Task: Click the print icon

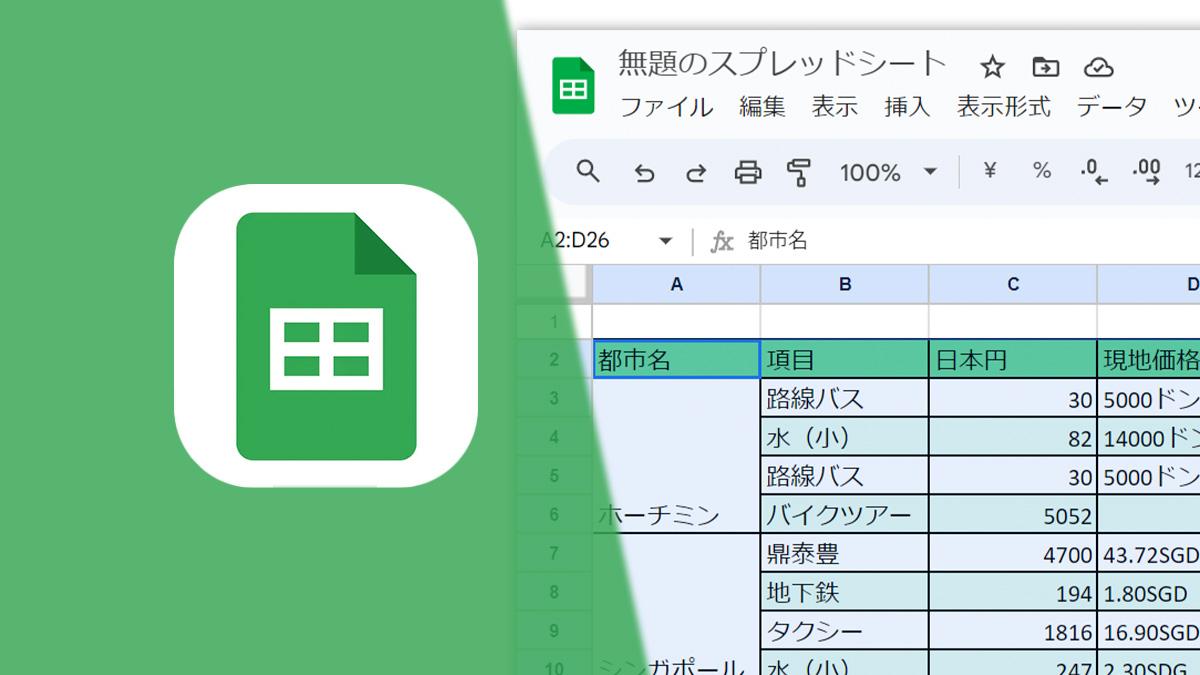Action: [748, 172]
